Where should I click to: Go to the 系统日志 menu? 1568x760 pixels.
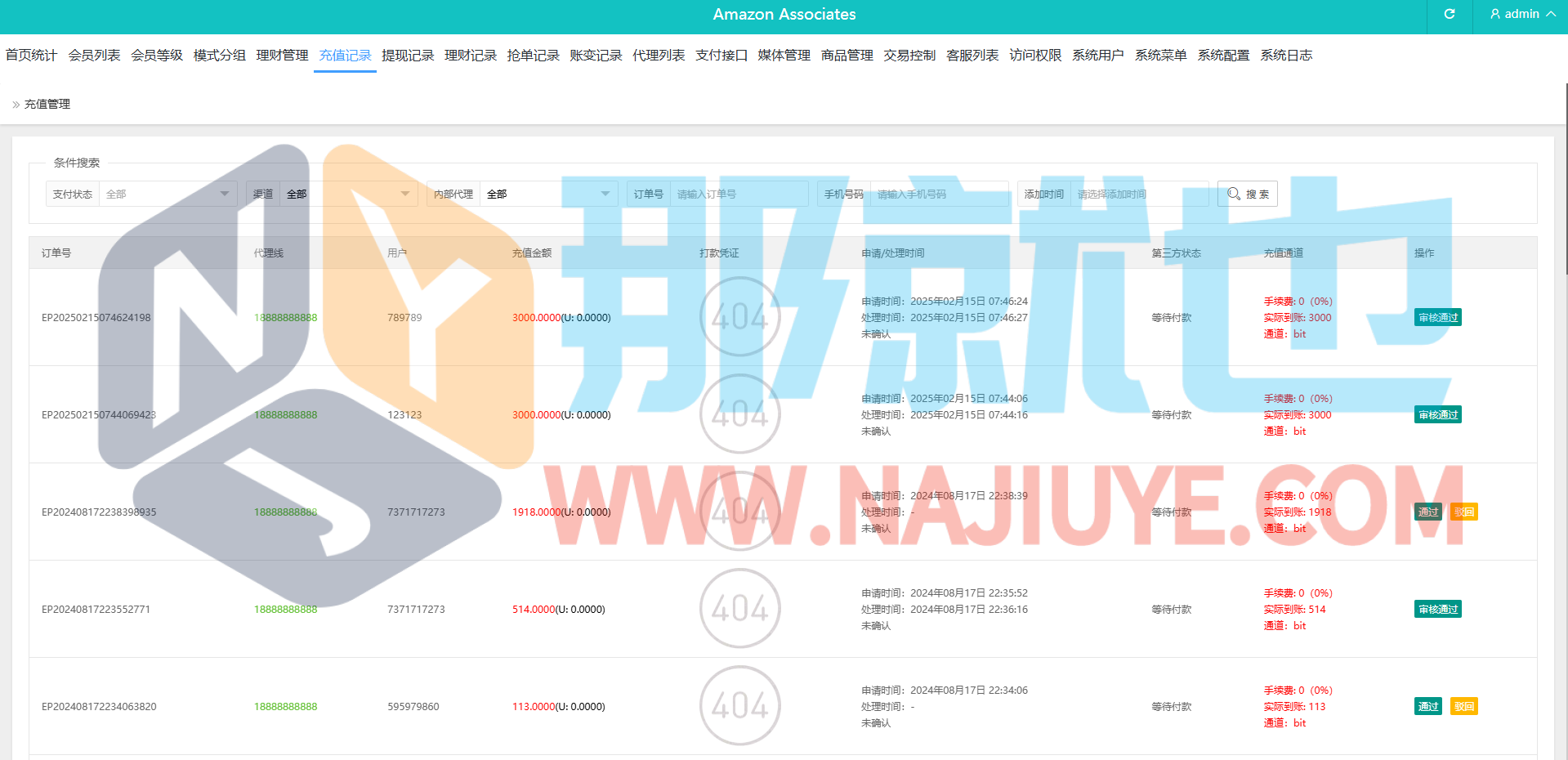click(1285, 56)
